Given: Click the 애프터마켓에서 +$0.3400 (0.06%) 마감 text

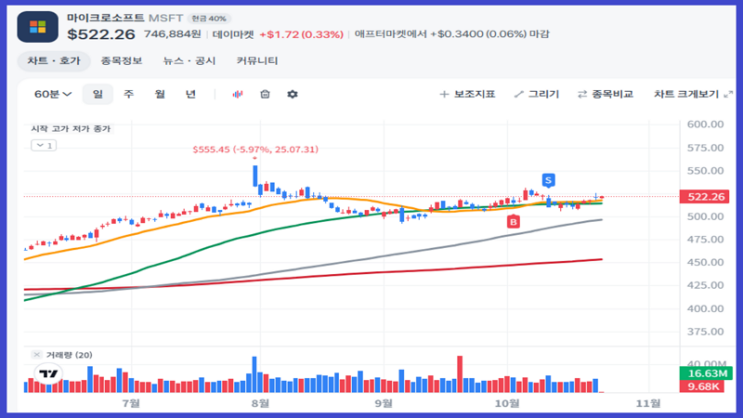Looking at the screenshot, I should pos(452,34).
